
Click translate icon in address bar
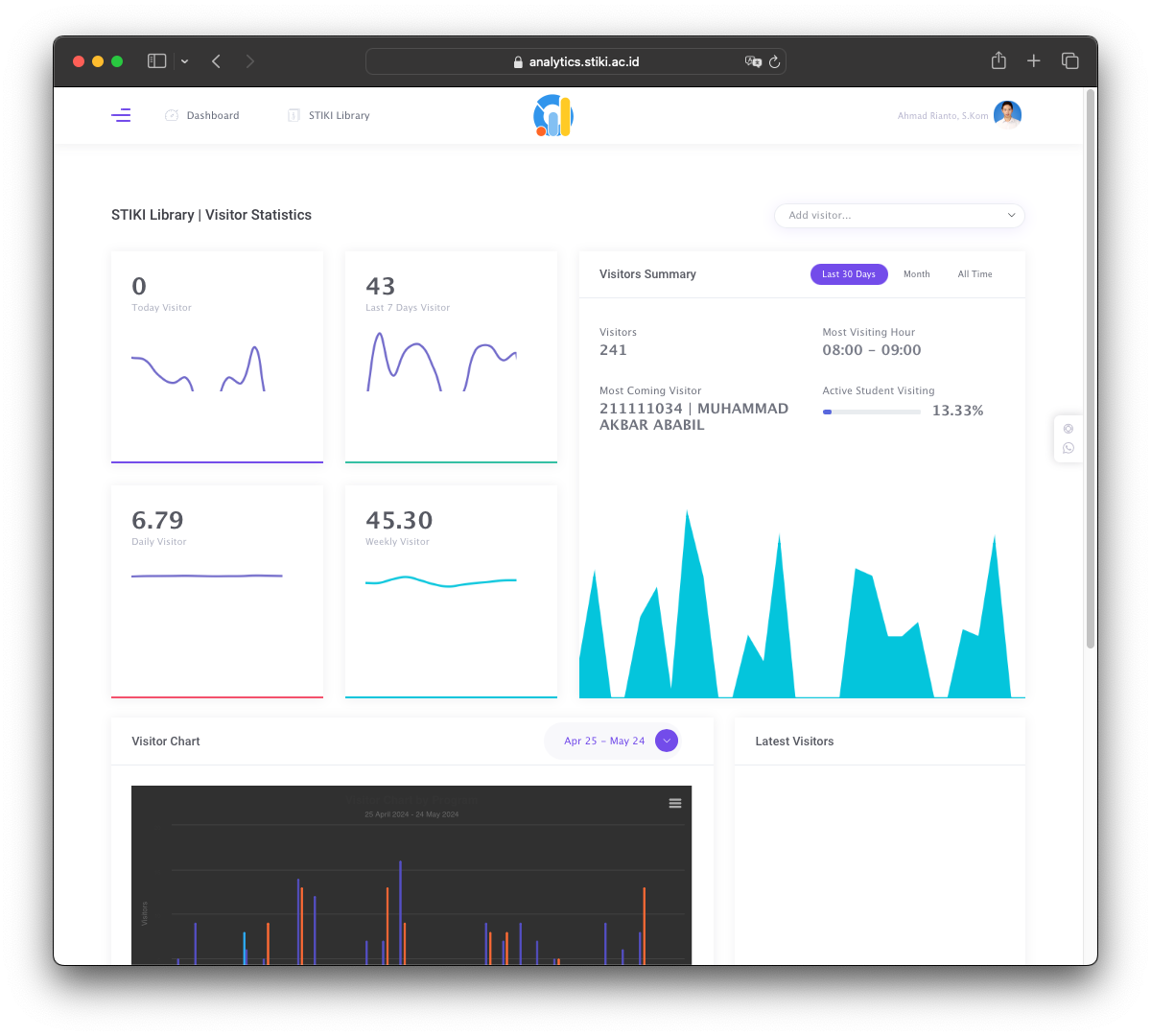pyautogui.click(x=753, y=61)
